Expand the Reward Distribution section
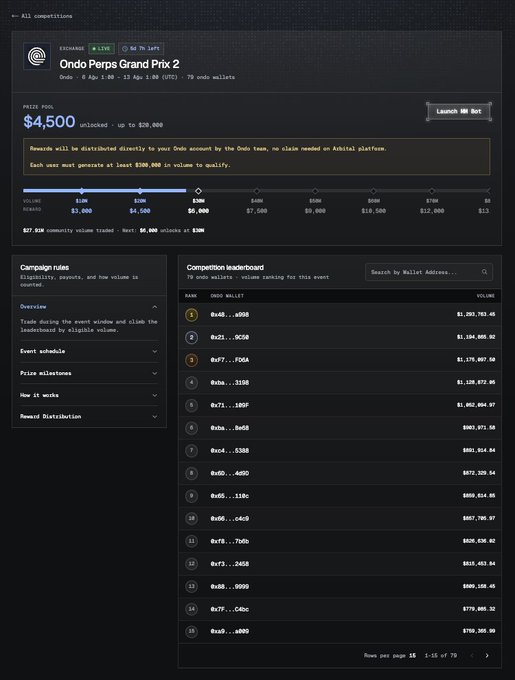Screen dimensions: 515x680 point(89,416)
